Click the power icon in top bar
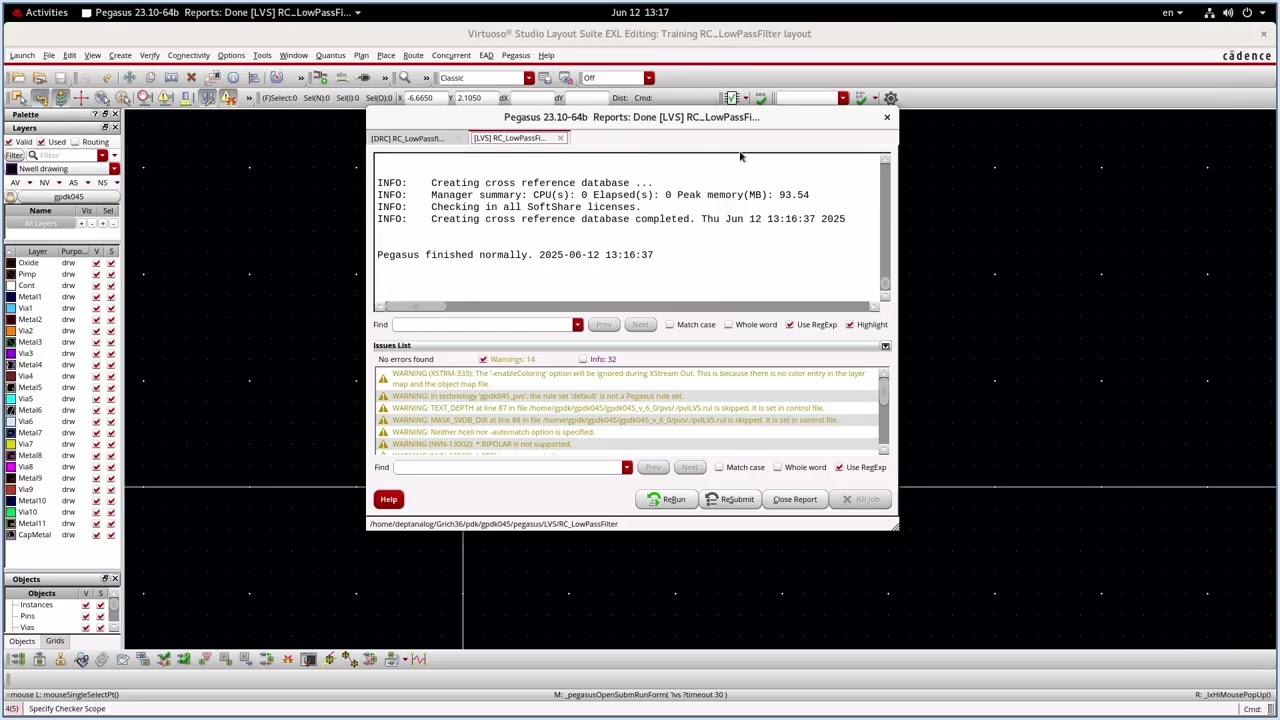This screenshot has height=720, width=1280. pos(1247,13)
